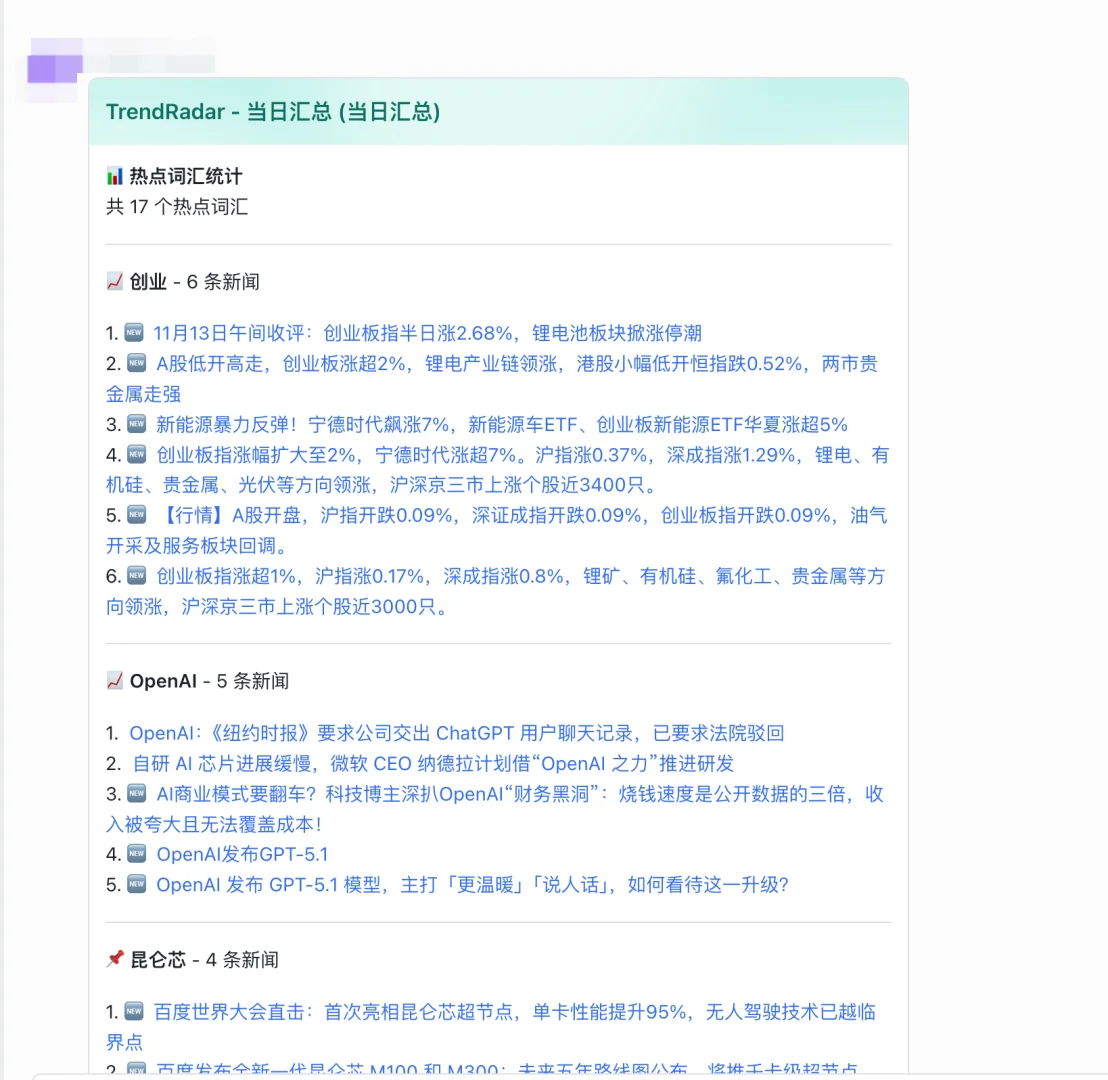Click the NEW badge beside OpenAI发布GPT-5.1
The image size is (1108, 1080).
[x=136, y=854]
